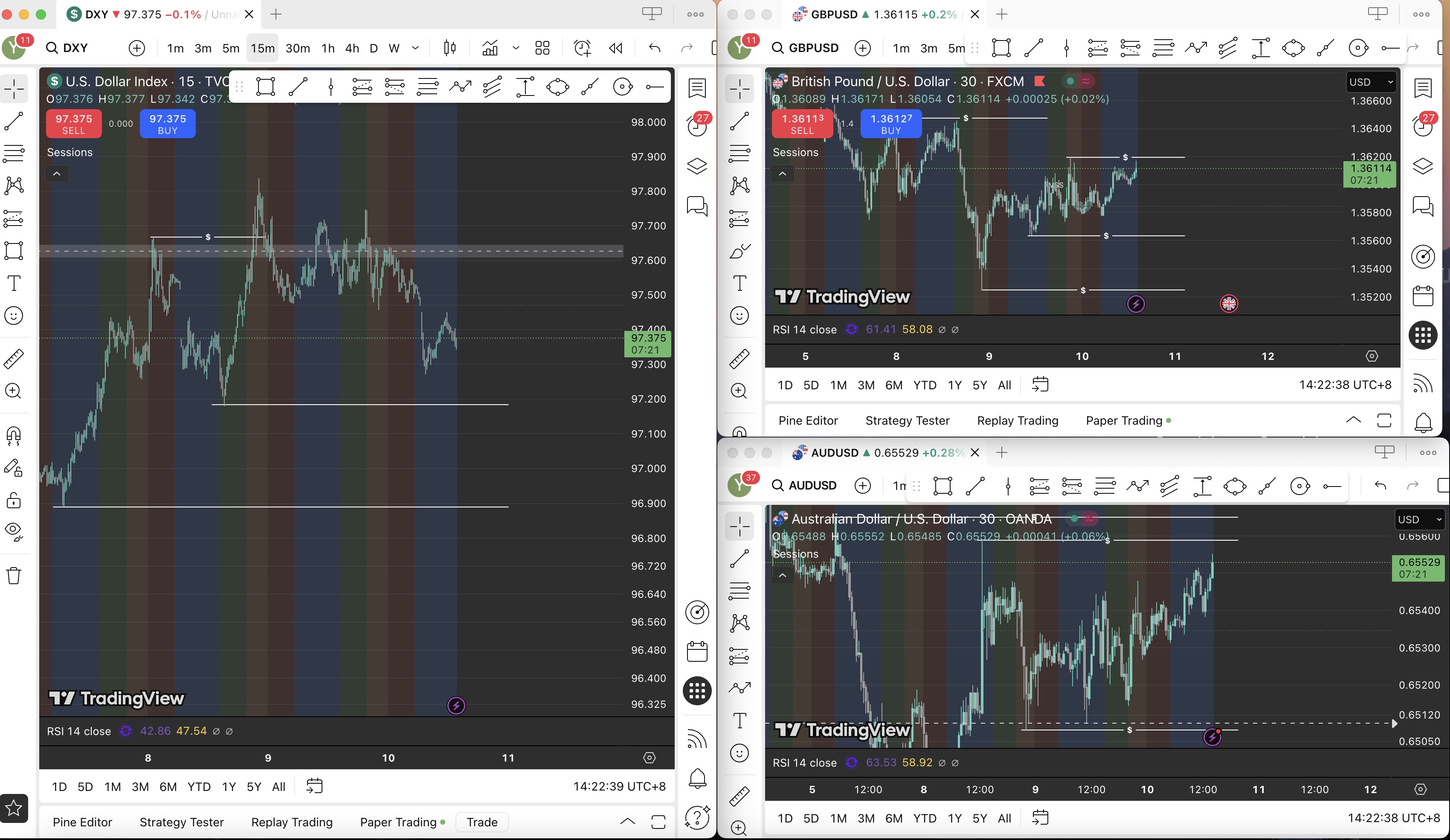The width and height of the screenshot is (1450, 840).
Task: Click the DXY BUY button at 97.375
Action: pos(168,124)
